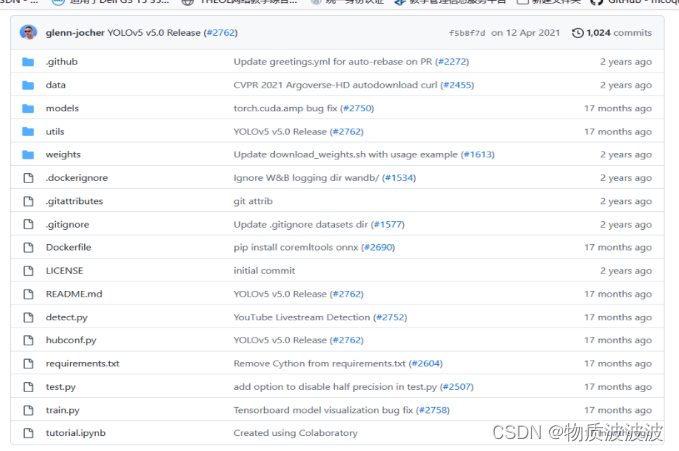Click the commits history clock icon
Image resolution: width=679 pixels, height=451 pixels.
(578, 33)
